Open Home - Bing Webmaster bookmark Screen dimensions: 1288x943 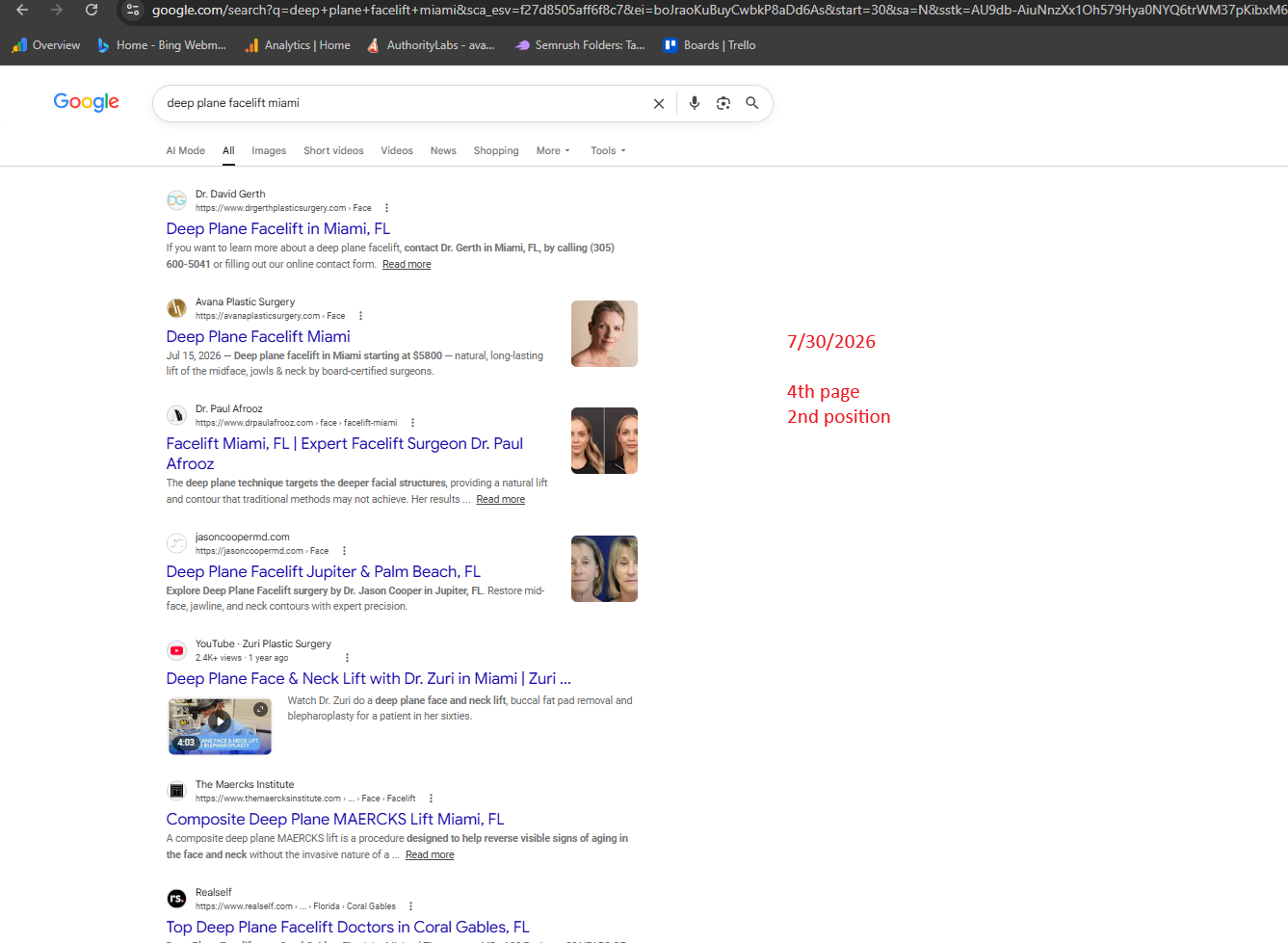pos(162,45)
